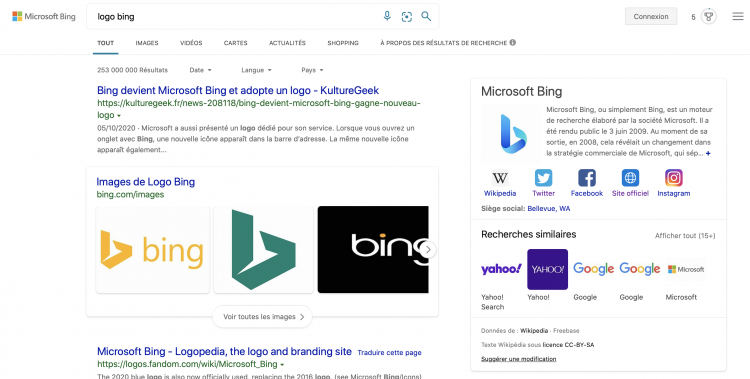Image resolution: width=750 pixels, height=379 pixels.
Task: Open À propos des résultats de recherche
Action: tap(443, 43)
